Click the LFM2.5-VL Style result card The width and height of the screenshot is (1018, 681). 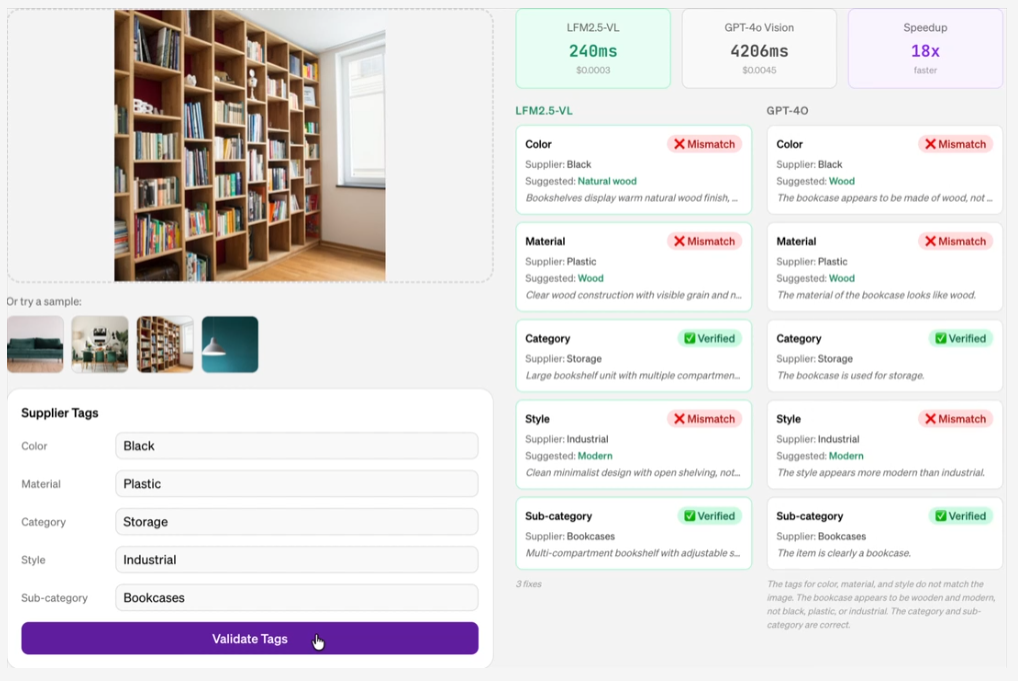point(633,445)
